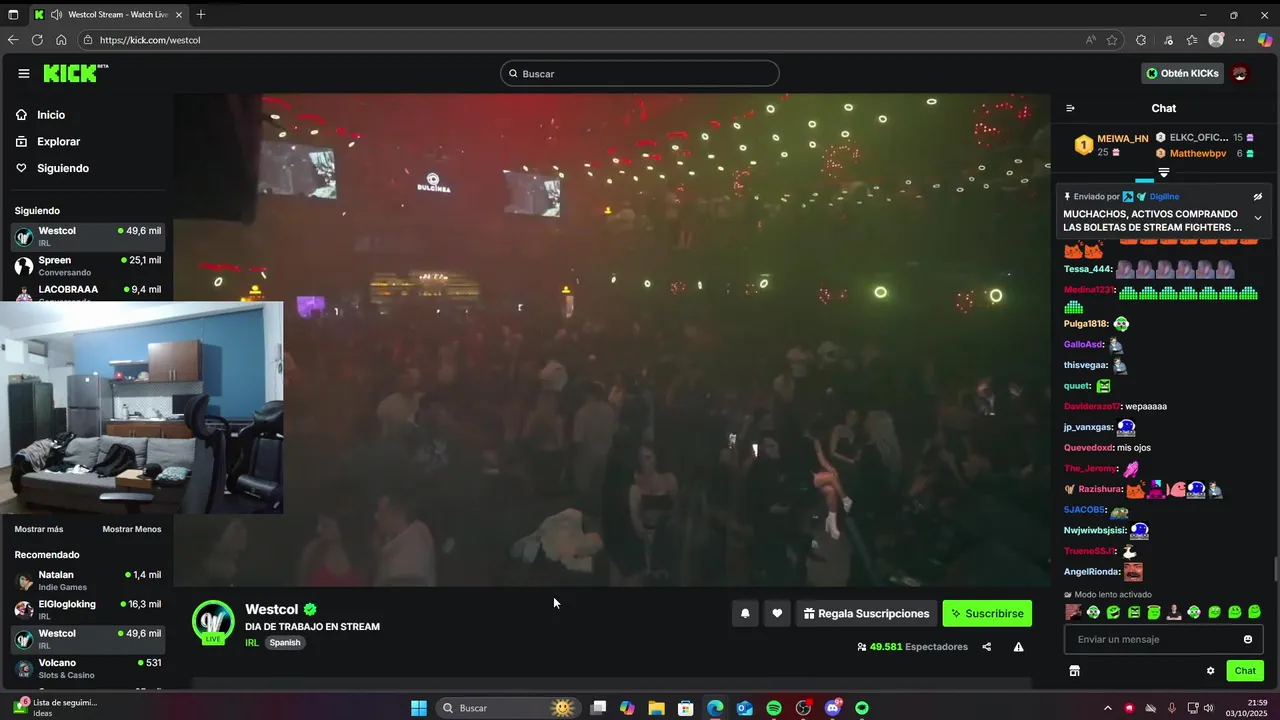Open Volcano recommended channel
1280x720 pixels.
(x=88, y=668)
